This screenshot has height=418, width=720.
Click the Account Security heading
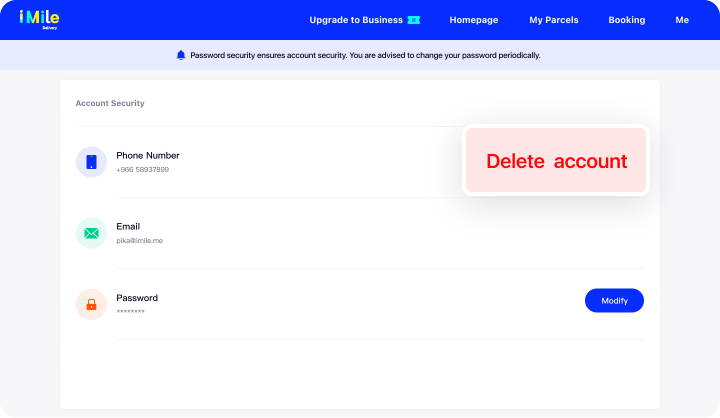tap(110, 103)
